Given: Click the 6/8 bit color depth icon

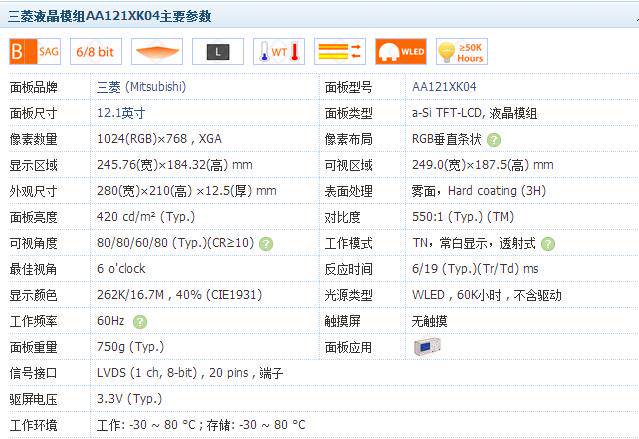Looking at the screenshot, I should click(96, 52).
